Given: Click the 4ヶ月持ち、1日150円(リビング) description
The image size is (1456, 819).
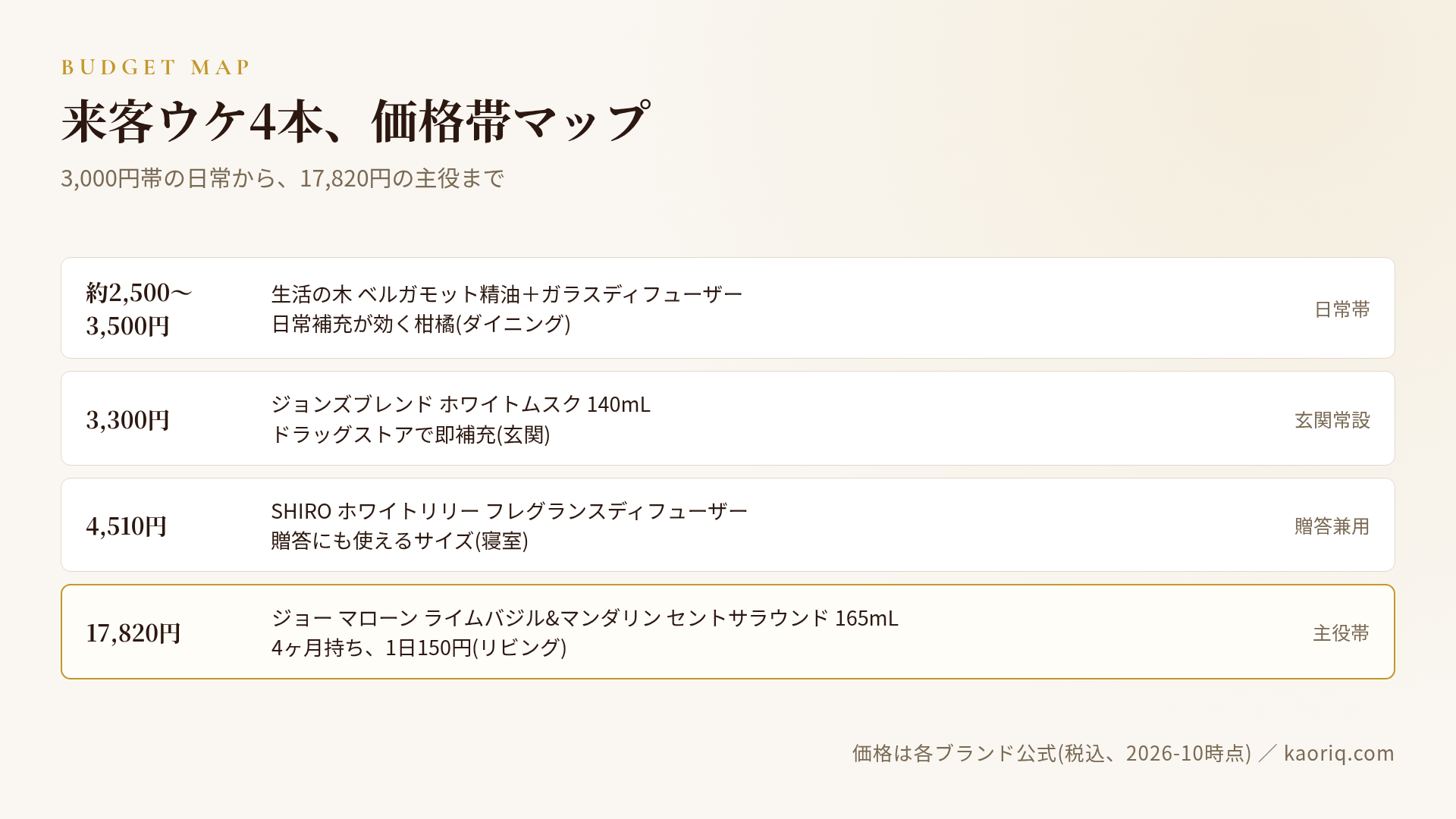Looking at the screenshot, I should pos(419,648).
